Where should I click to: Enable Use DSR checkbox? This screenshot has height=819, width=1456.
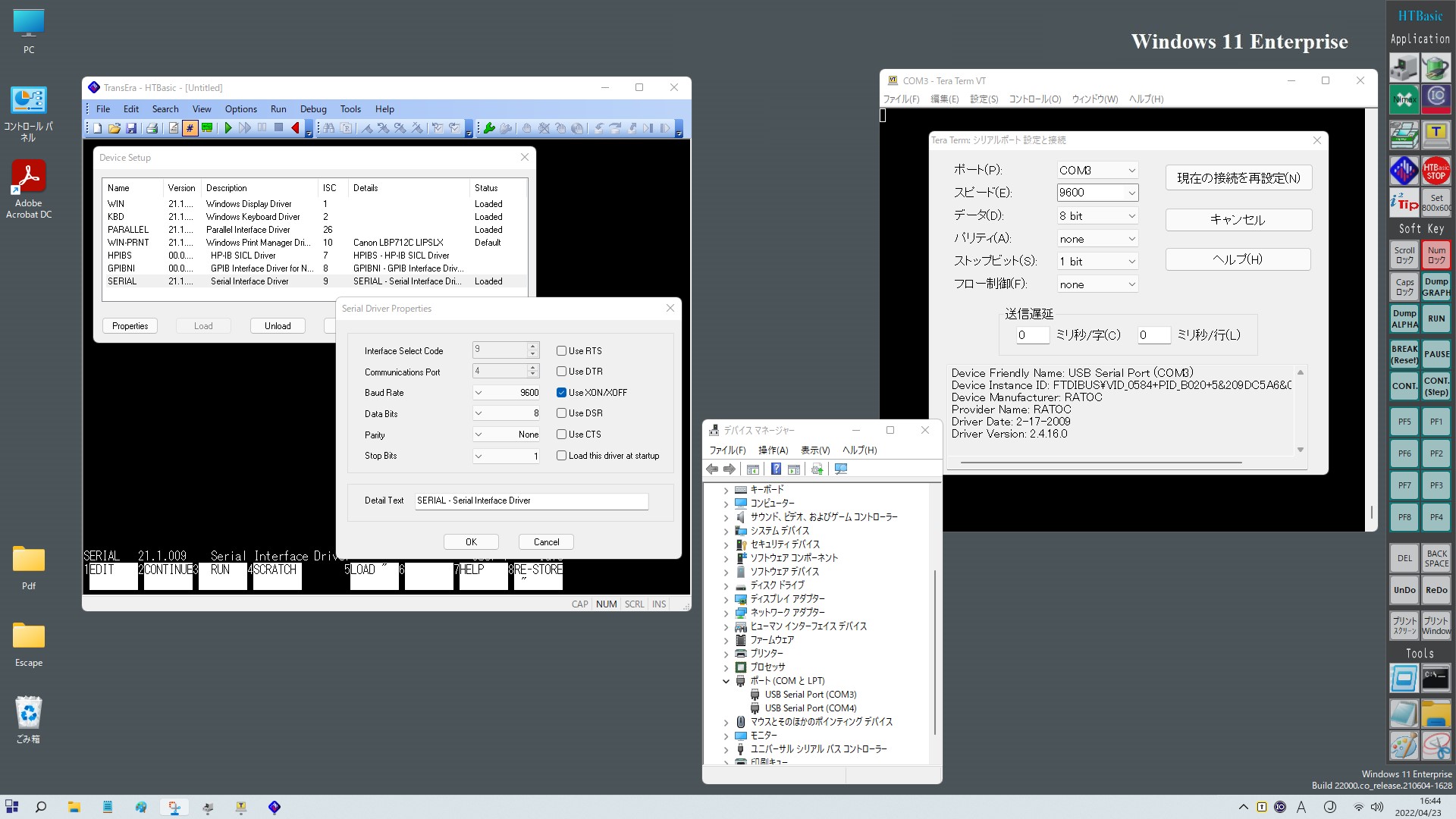coord(561,413)
